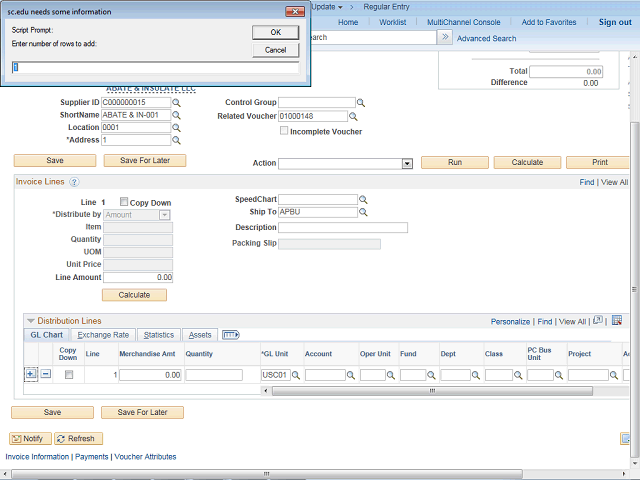Click the Line Amount input field
This screenshot has height=480, width=640.
(x=138, y=277)
